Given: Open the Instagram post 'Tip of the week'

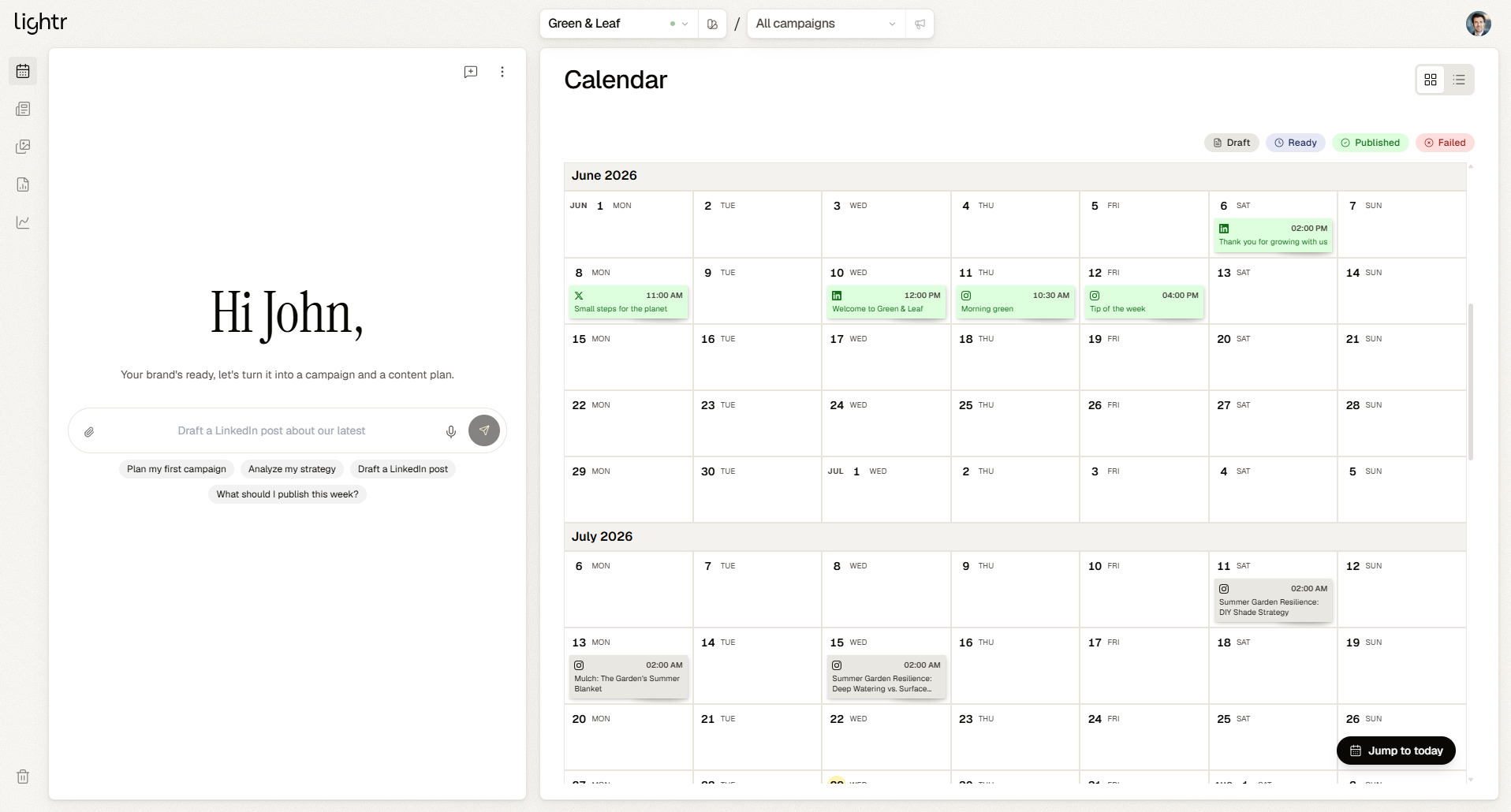Looking at the screenshot, I should point(1144,302).
